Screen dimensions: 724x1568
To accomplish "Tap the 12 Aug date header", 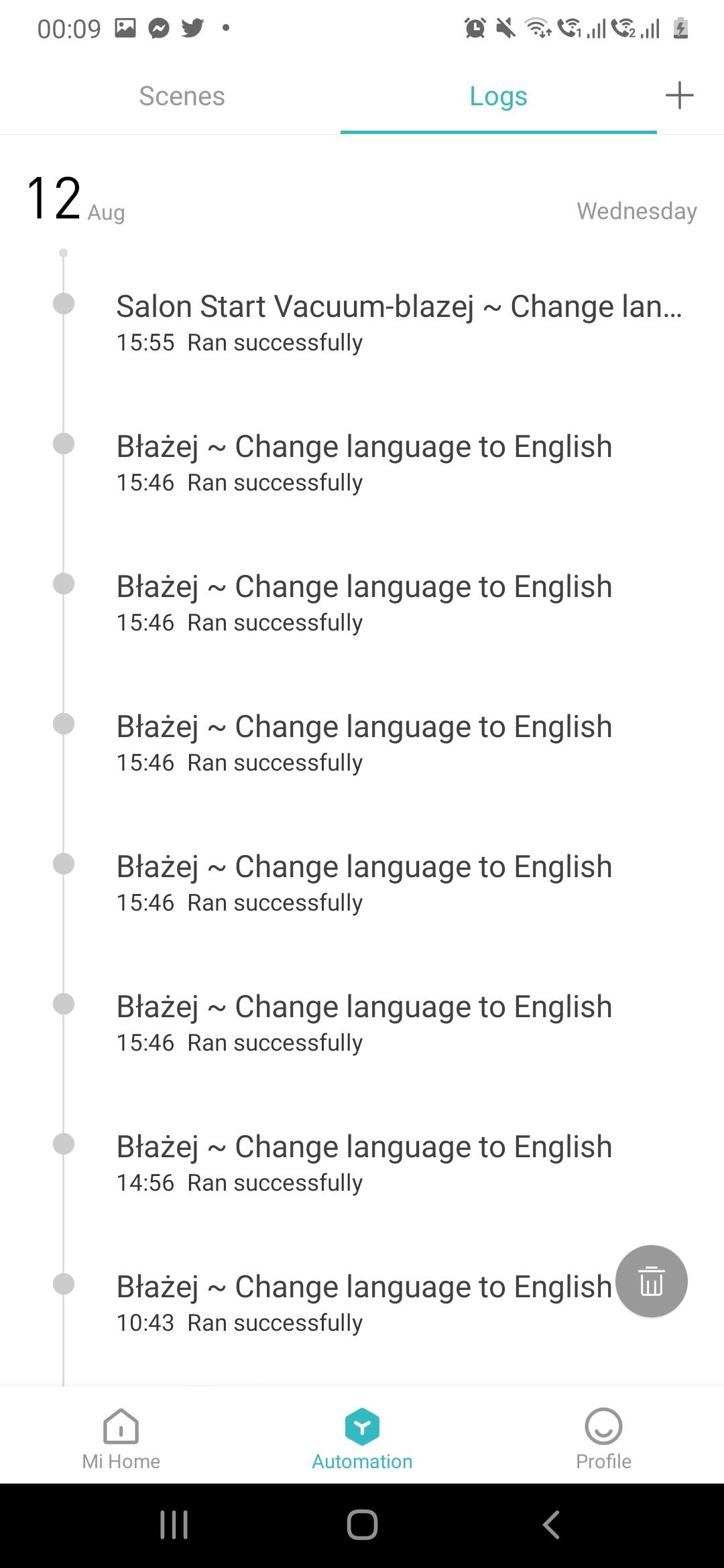I will [x=75, y=200].
